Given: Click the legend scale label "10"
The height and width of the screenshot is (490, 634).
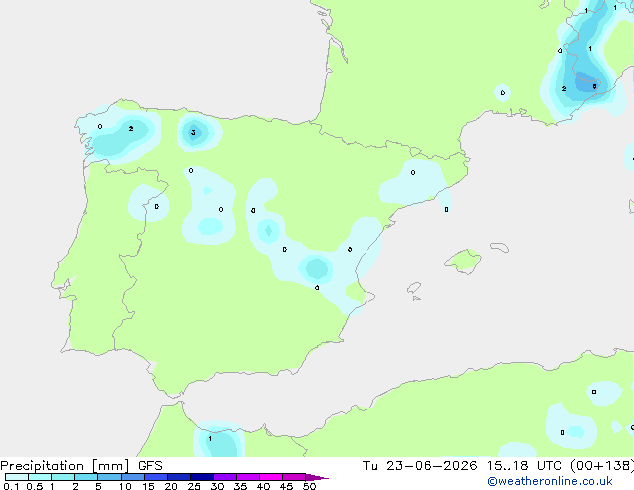Looking at the screenshot, I should pyautogui.click(x=125, y=486).
